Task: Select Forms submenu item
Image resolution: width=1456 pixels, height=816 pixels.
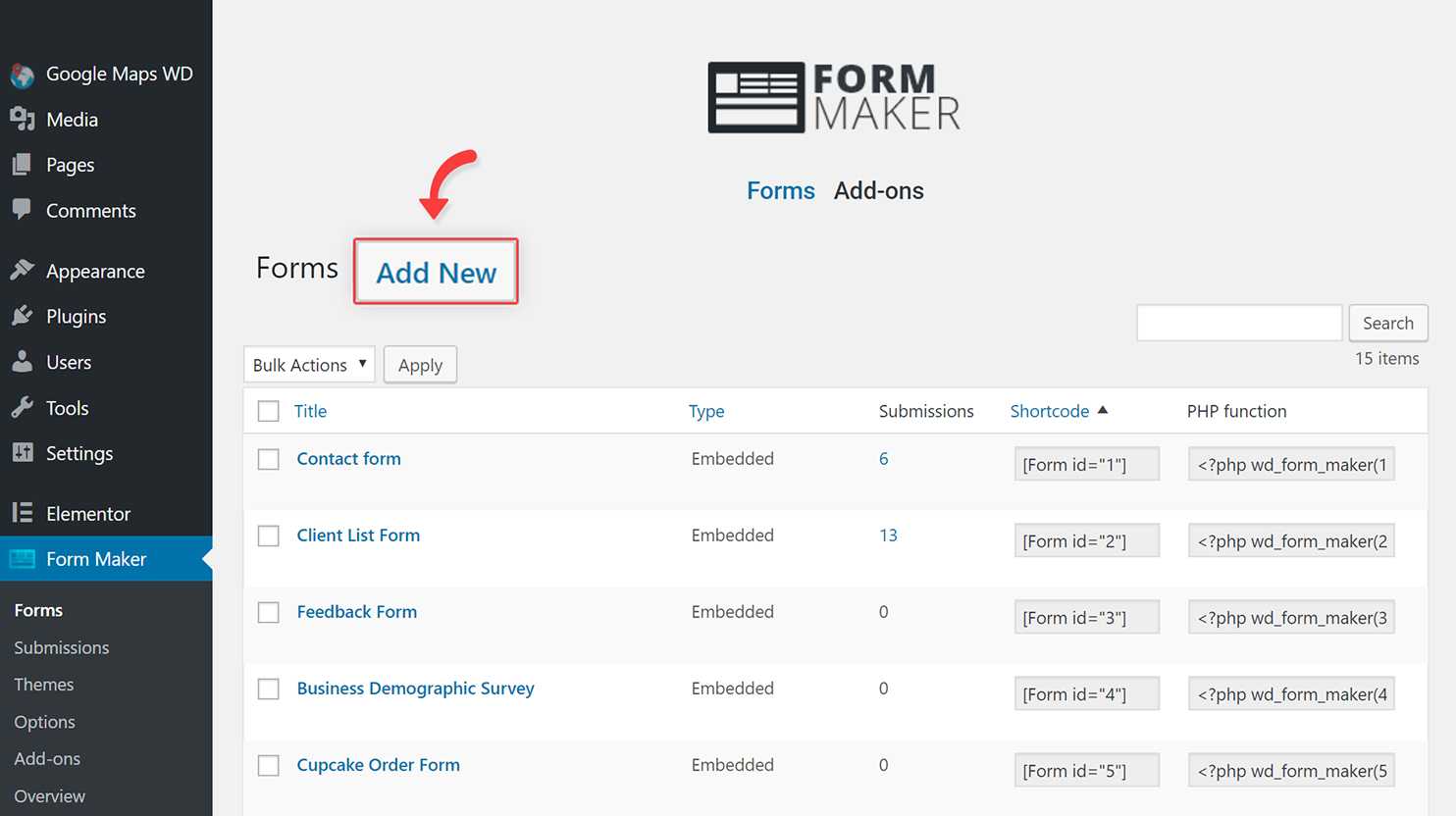Action: coord(38,610)
